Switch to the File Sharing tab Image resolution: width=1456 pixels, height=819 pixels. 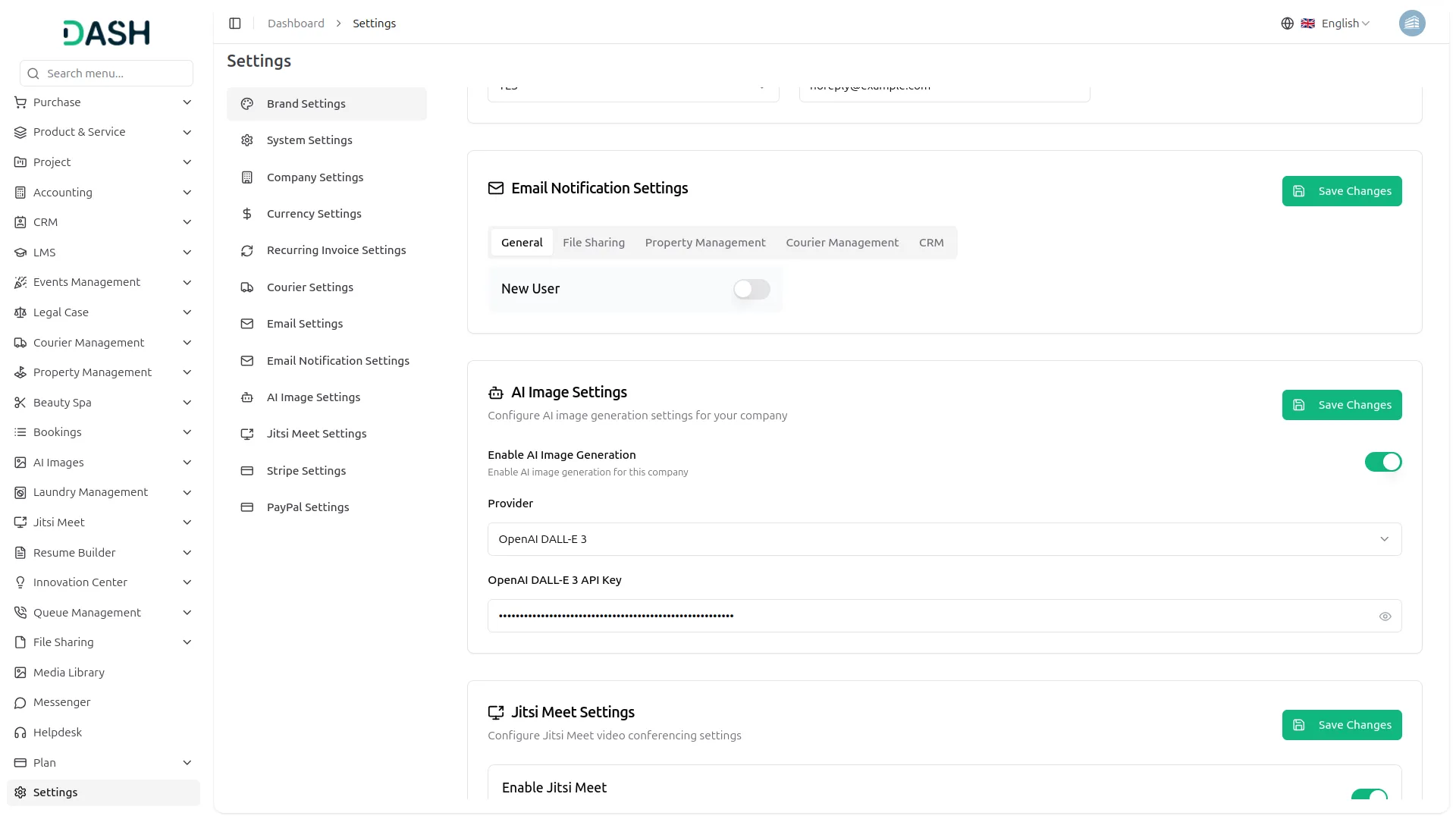point(593,243)
